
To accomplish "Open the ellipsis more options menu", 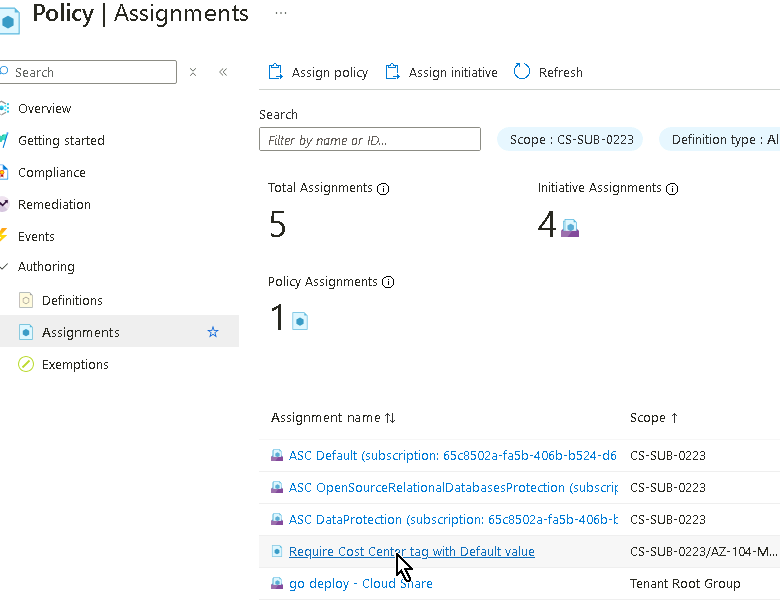I will pyautogui.click(x=281, y=13).
